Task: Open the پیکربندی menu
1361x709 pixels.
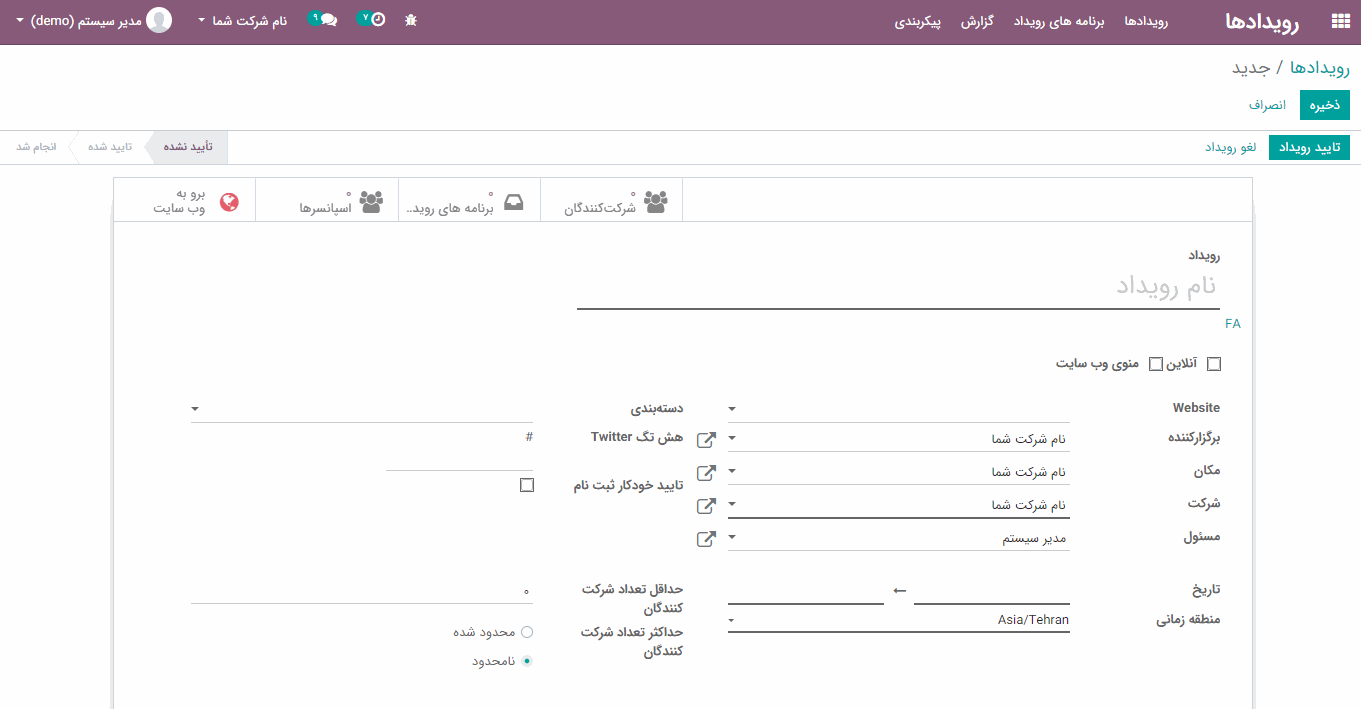Action: 918,21
